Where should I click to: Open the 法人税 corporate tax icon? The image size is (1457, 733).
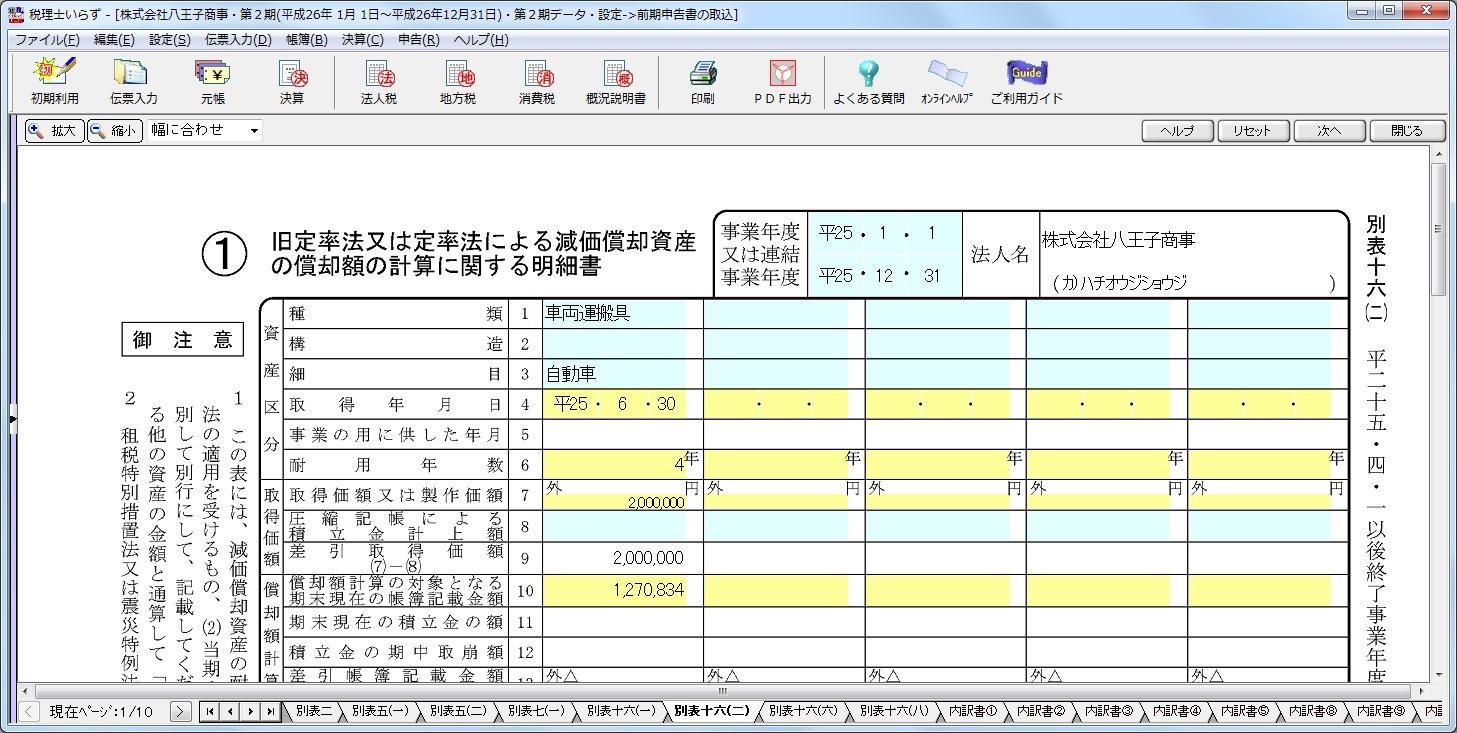point(379,82)
